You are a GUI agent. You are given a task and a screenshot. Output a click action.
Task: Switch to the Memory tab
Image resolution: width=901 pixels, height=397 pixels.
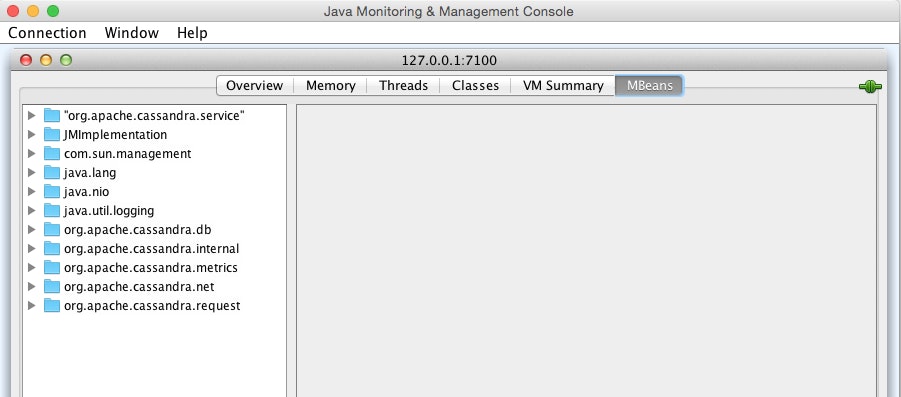pos(330,86)
